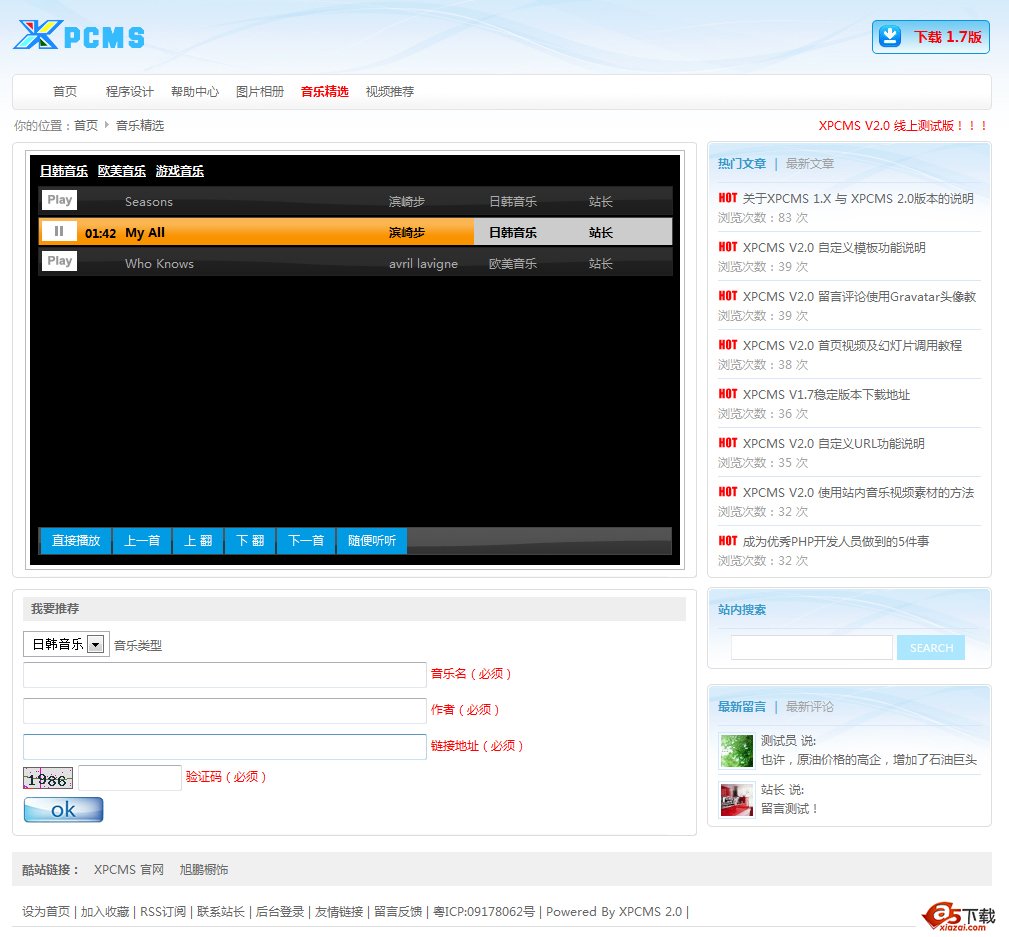
Task: Click the 音乐名 input field
Action: [225, 675]
